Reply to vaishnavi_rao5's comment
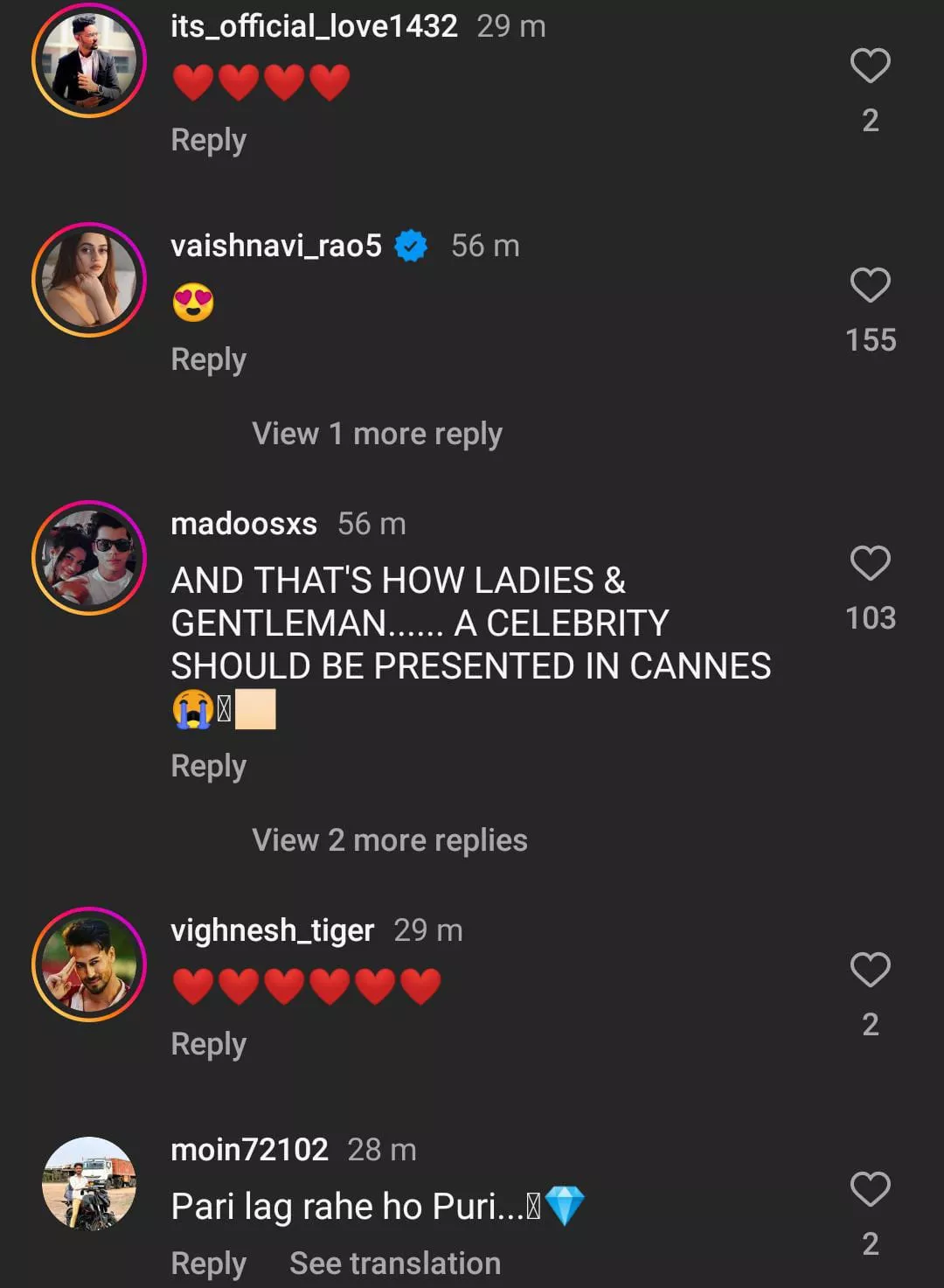This screenshot has width=944, height=1288. click(208, 359)
